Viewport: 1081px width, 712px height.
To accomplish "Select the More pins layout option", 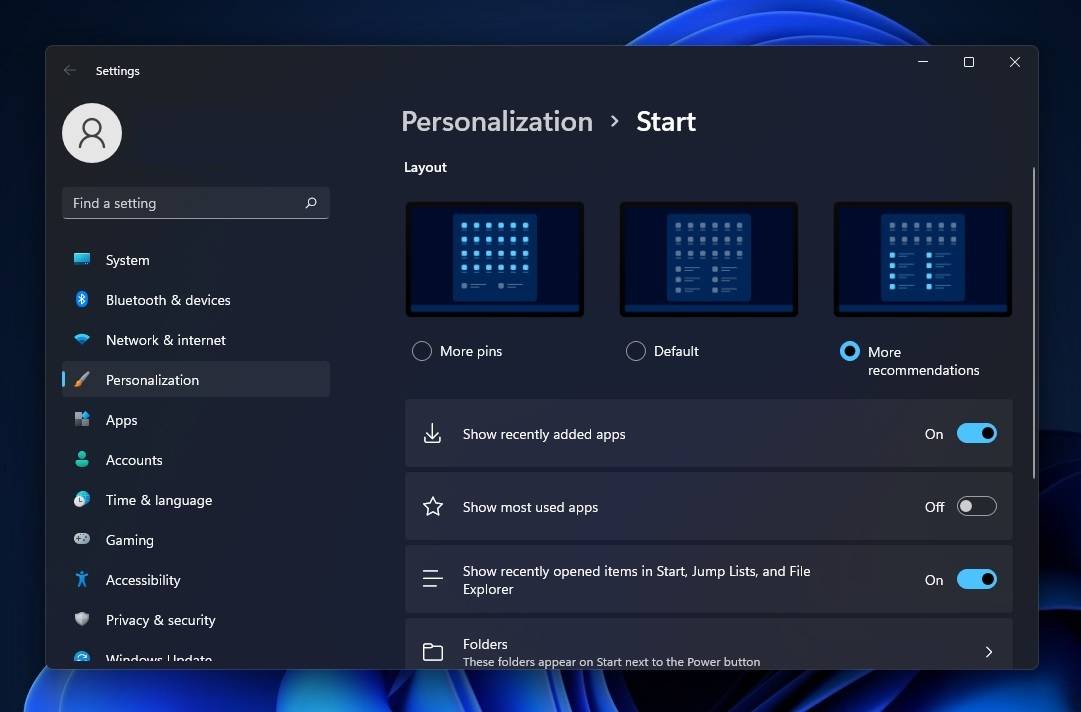I will point(421,351).
